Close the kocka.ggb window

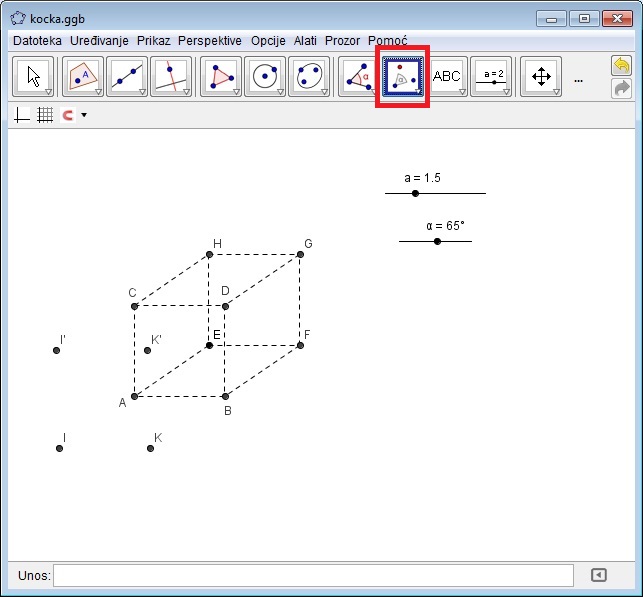click(618, 19)
